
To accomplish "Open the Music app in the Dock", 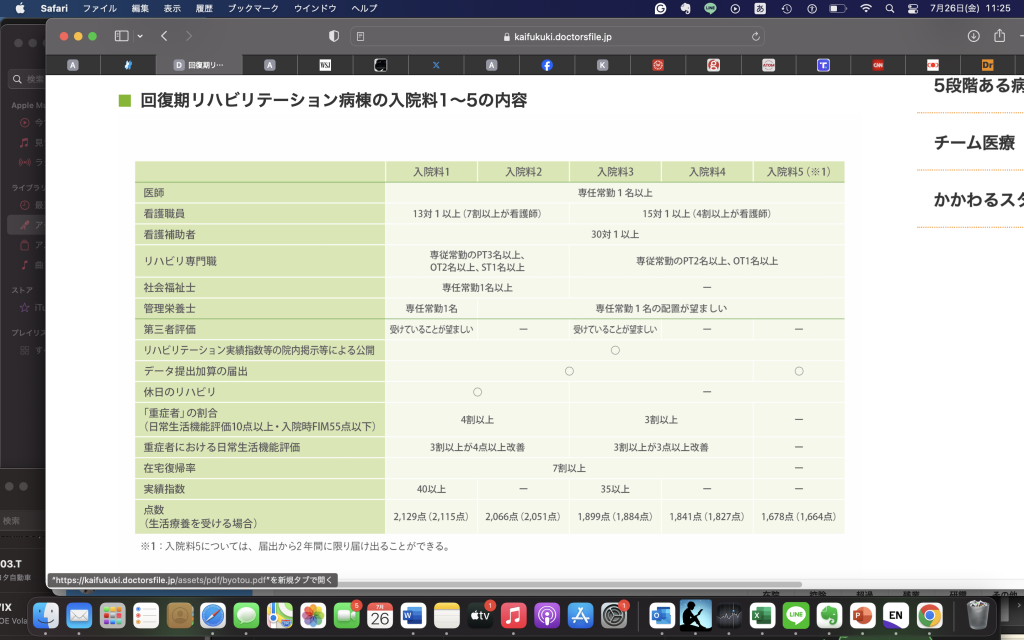I will coord(513,615).
